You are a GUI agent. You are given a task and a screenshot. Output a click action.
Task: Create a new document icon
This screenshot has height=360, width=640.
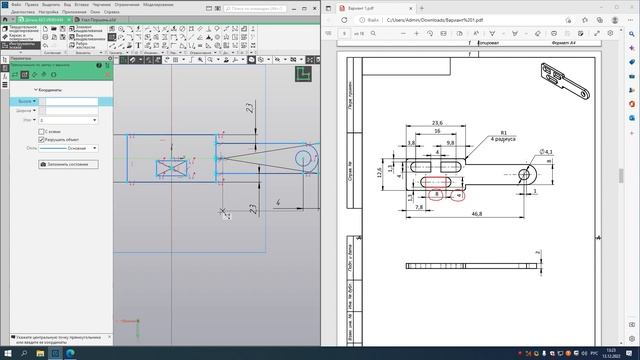[45, 29]
